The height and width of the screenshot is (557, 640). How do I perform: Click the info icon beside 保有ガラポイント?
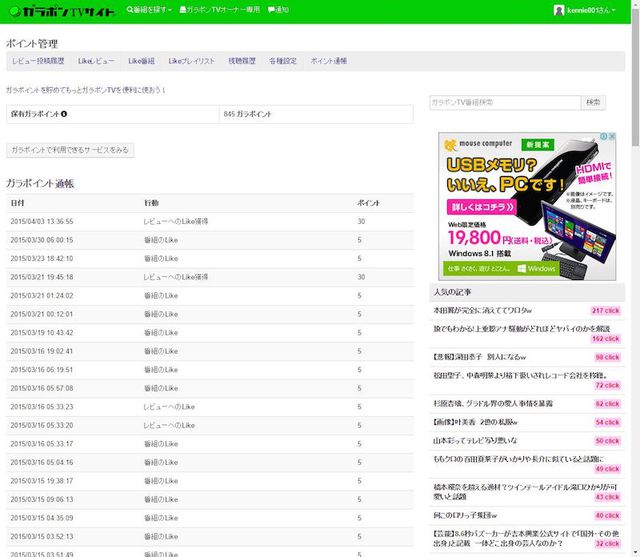64,114
